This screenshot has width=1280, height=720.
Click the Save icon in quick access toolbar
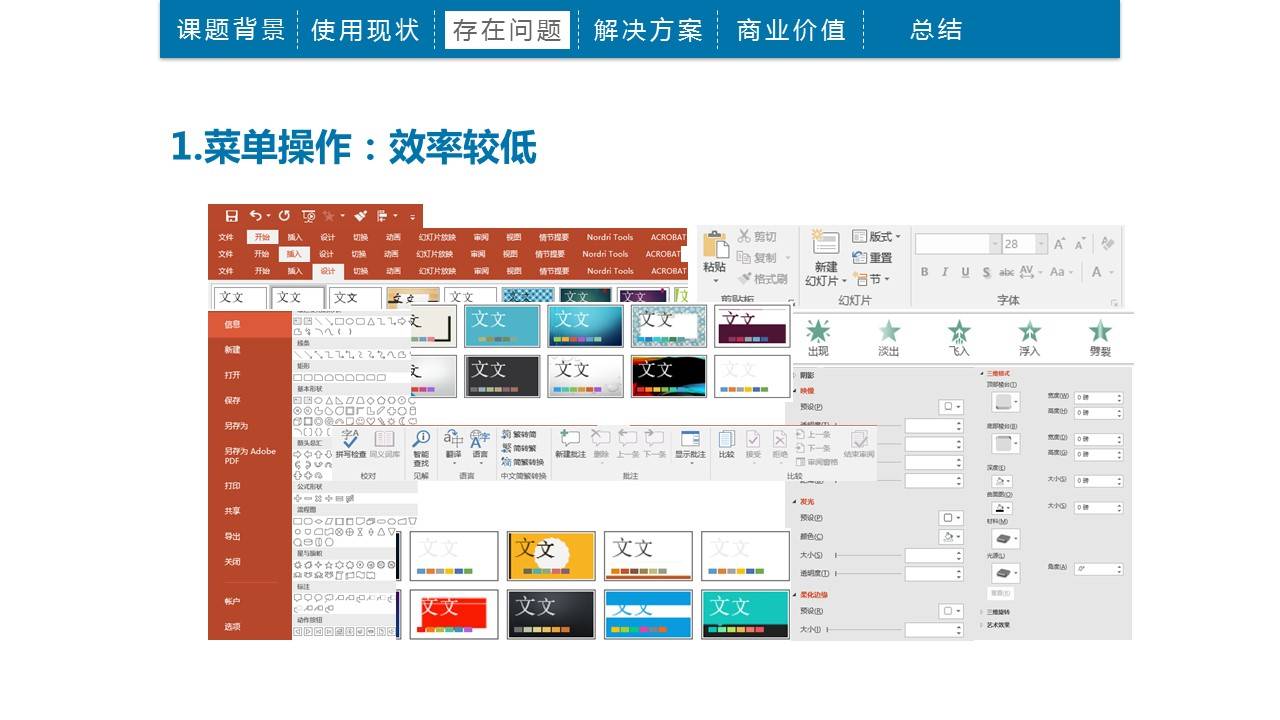point(231,216)
